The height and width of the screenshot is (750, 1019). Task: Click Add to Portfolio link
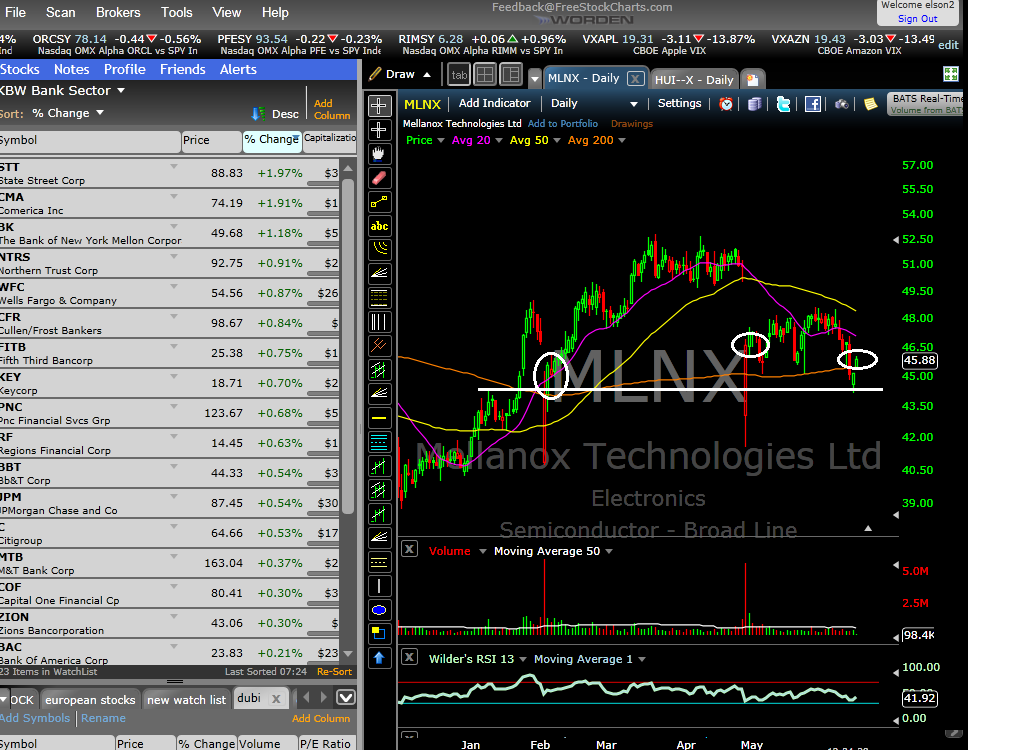(x=563, y=123)
